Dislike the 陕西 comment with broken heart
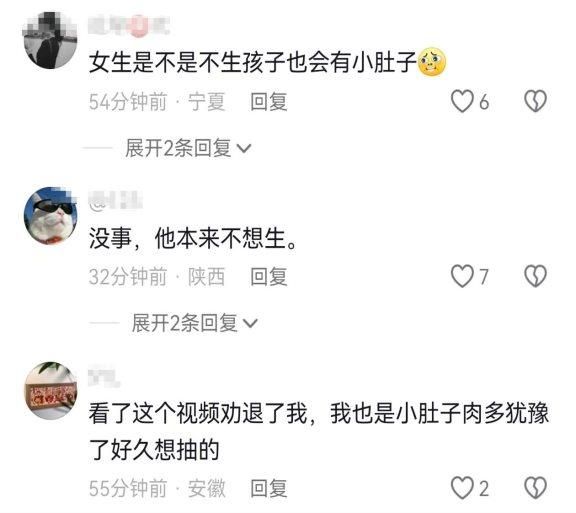This screenshot has width=576, height=513. [535, 276]
